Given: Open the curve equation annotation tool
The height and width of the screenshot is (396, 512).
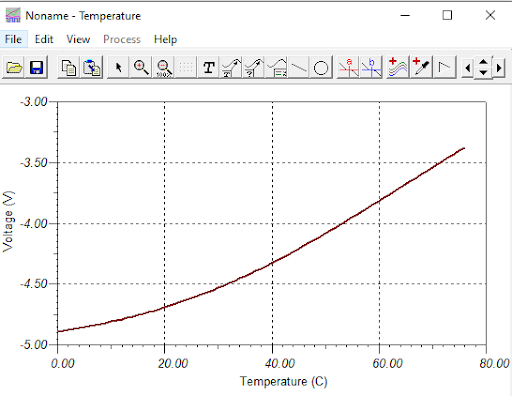Looking at the screenshot, I should 276,68.
